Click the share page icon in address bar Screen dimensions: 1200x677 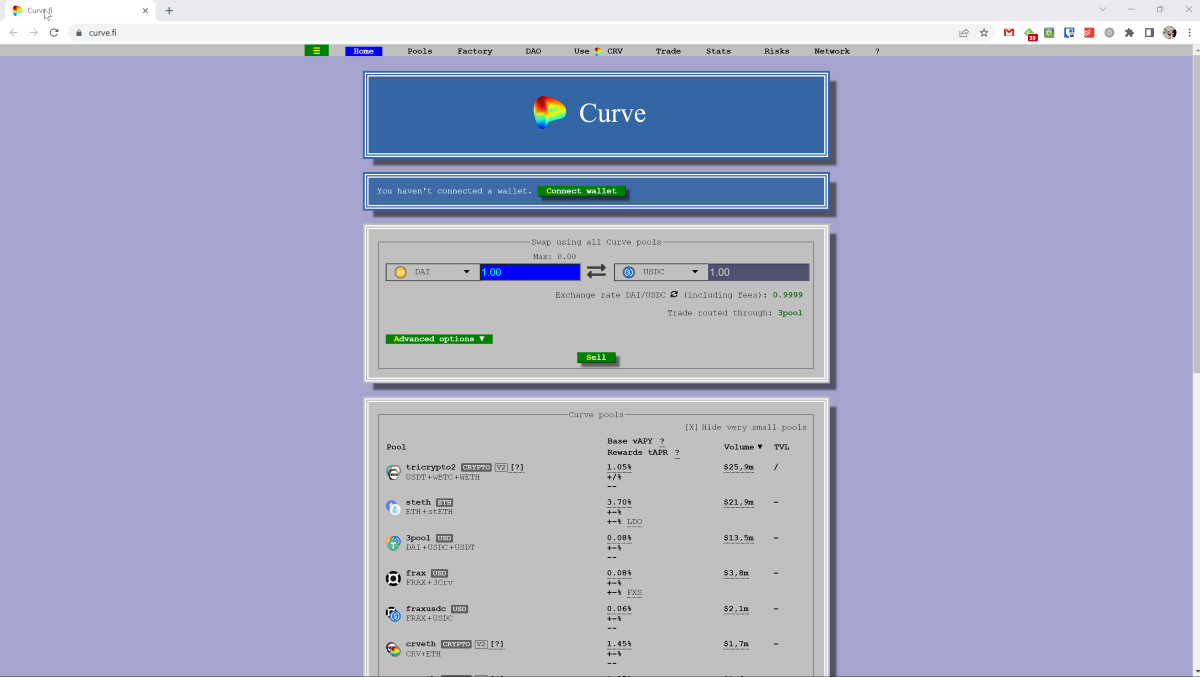click(964, 32)
